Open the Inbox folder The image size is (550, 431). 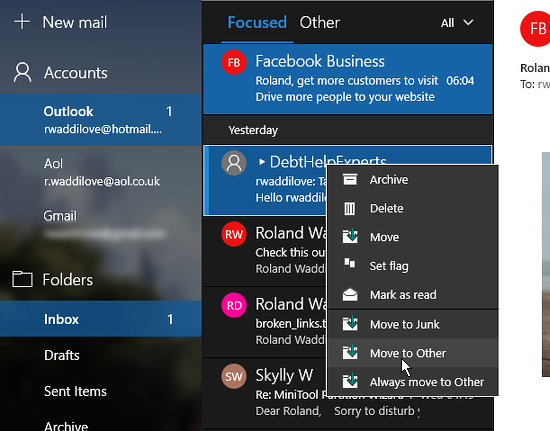tap(101, 319)
